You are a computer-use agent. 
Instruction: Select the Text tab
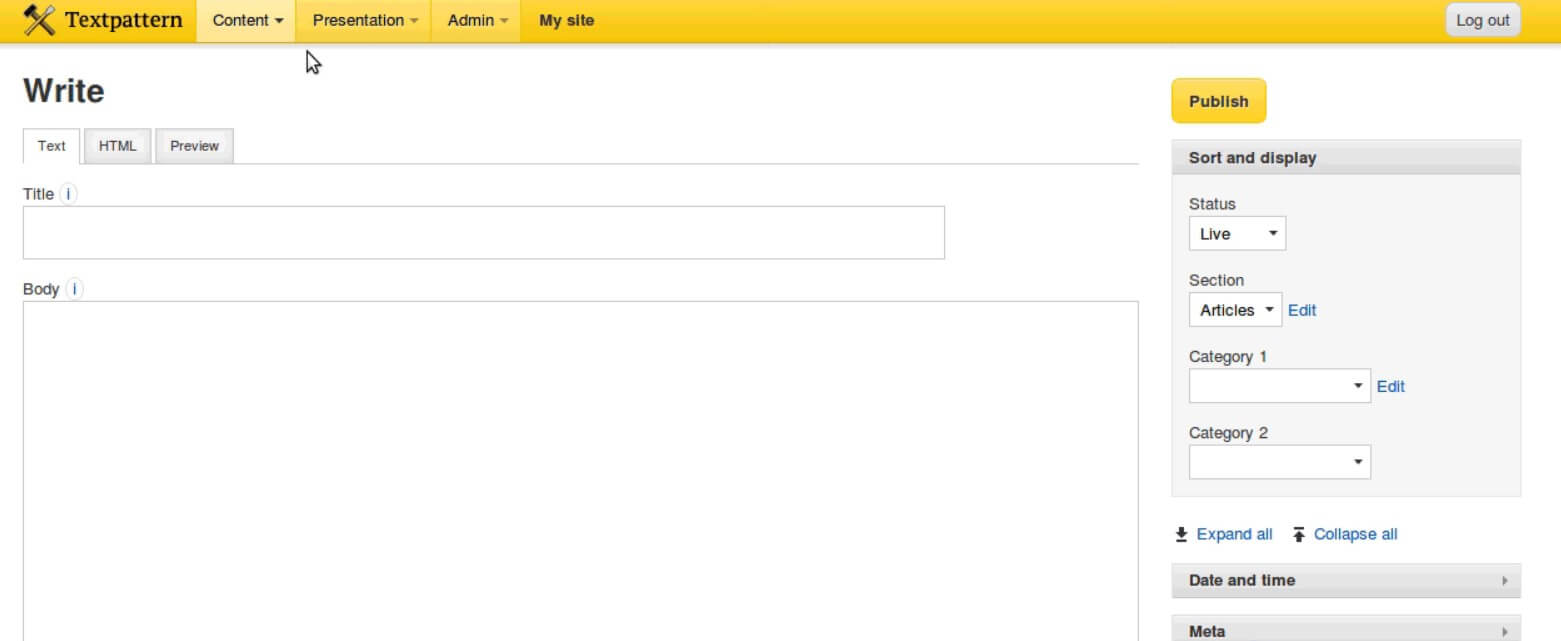(x=51, y=146)
